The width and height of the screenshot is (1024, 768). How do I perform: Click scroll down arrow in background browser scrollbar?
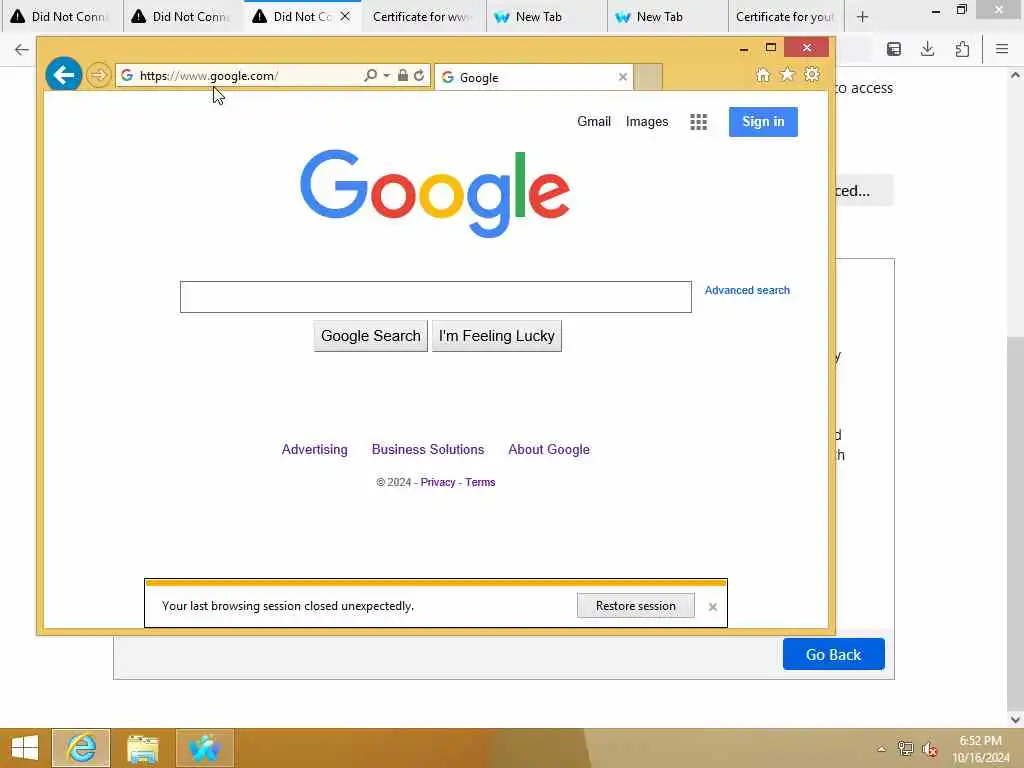[x=1016, y=719]
